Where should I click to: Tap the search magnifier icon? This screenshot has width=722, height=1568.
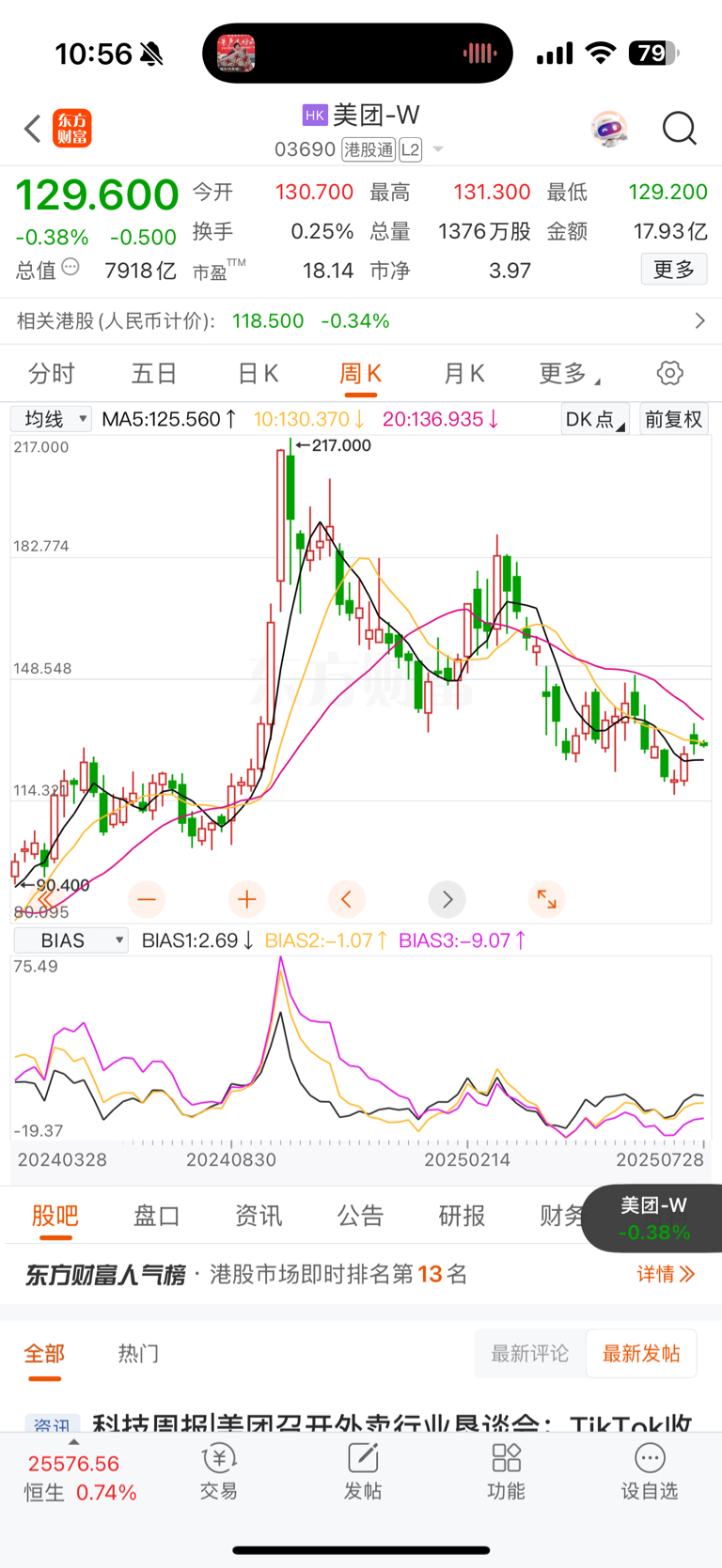click(679, 129)
